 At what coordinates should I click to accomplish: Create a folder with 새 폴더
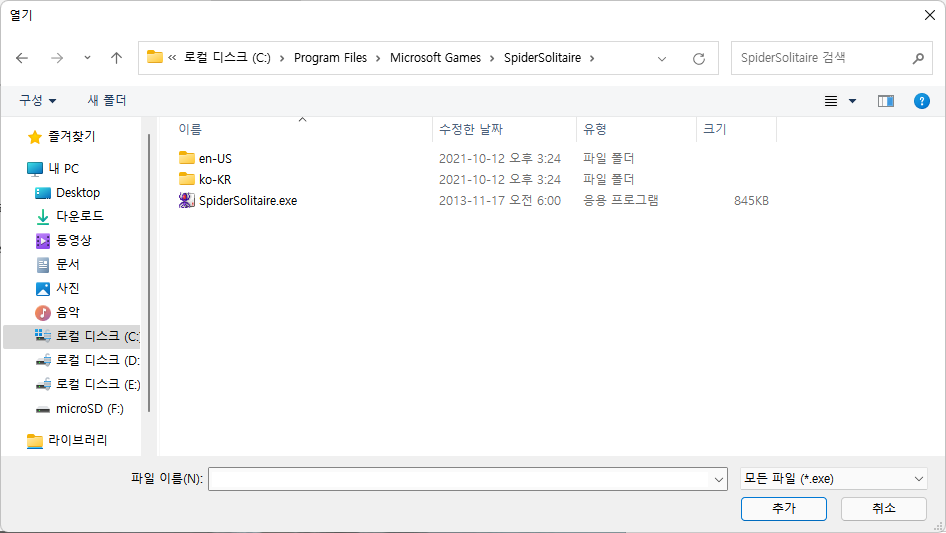click(x=107, y=100)
